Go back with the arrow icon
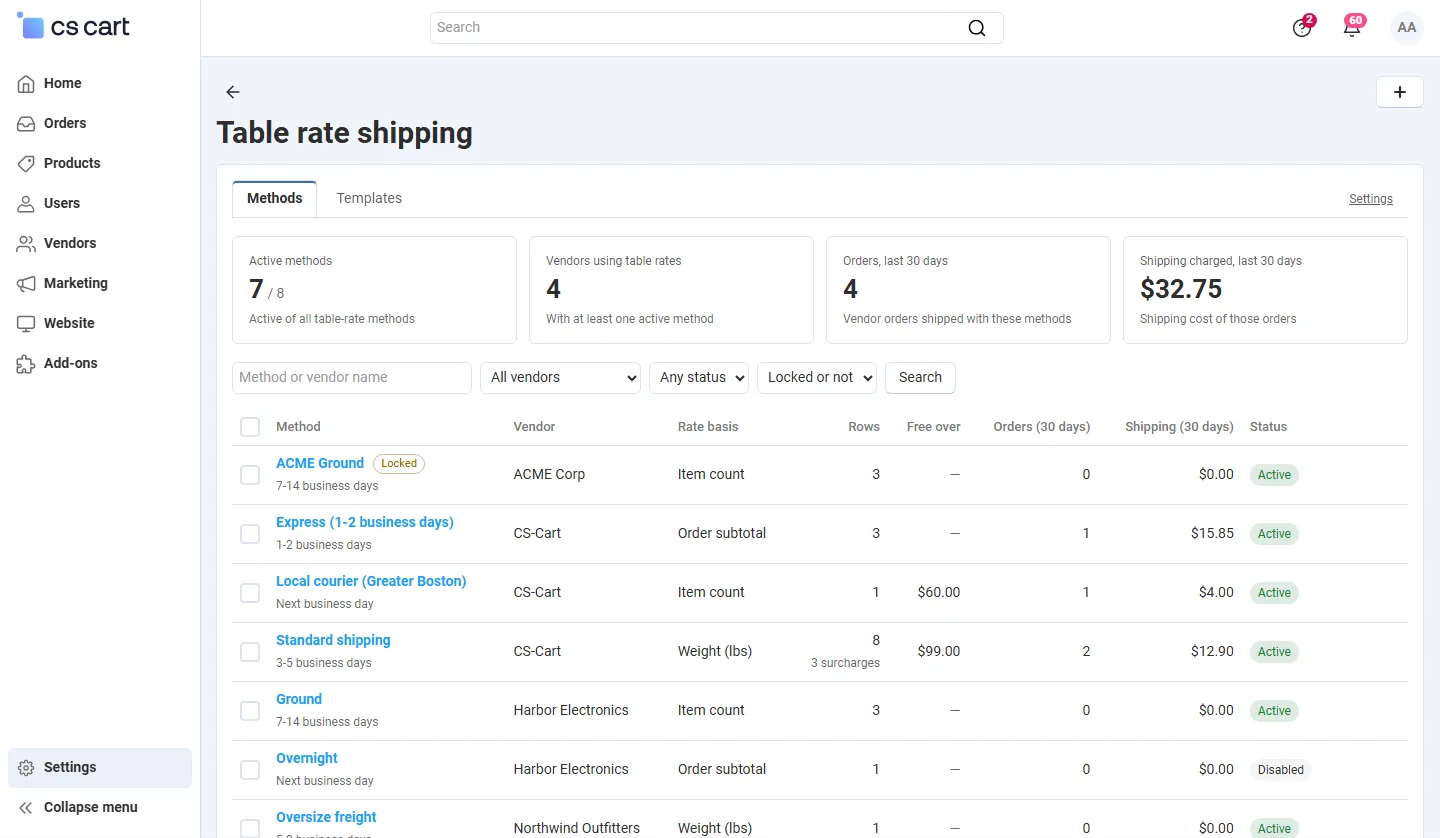This screenshot has width=1440, height=838. [x=233, y=92]
